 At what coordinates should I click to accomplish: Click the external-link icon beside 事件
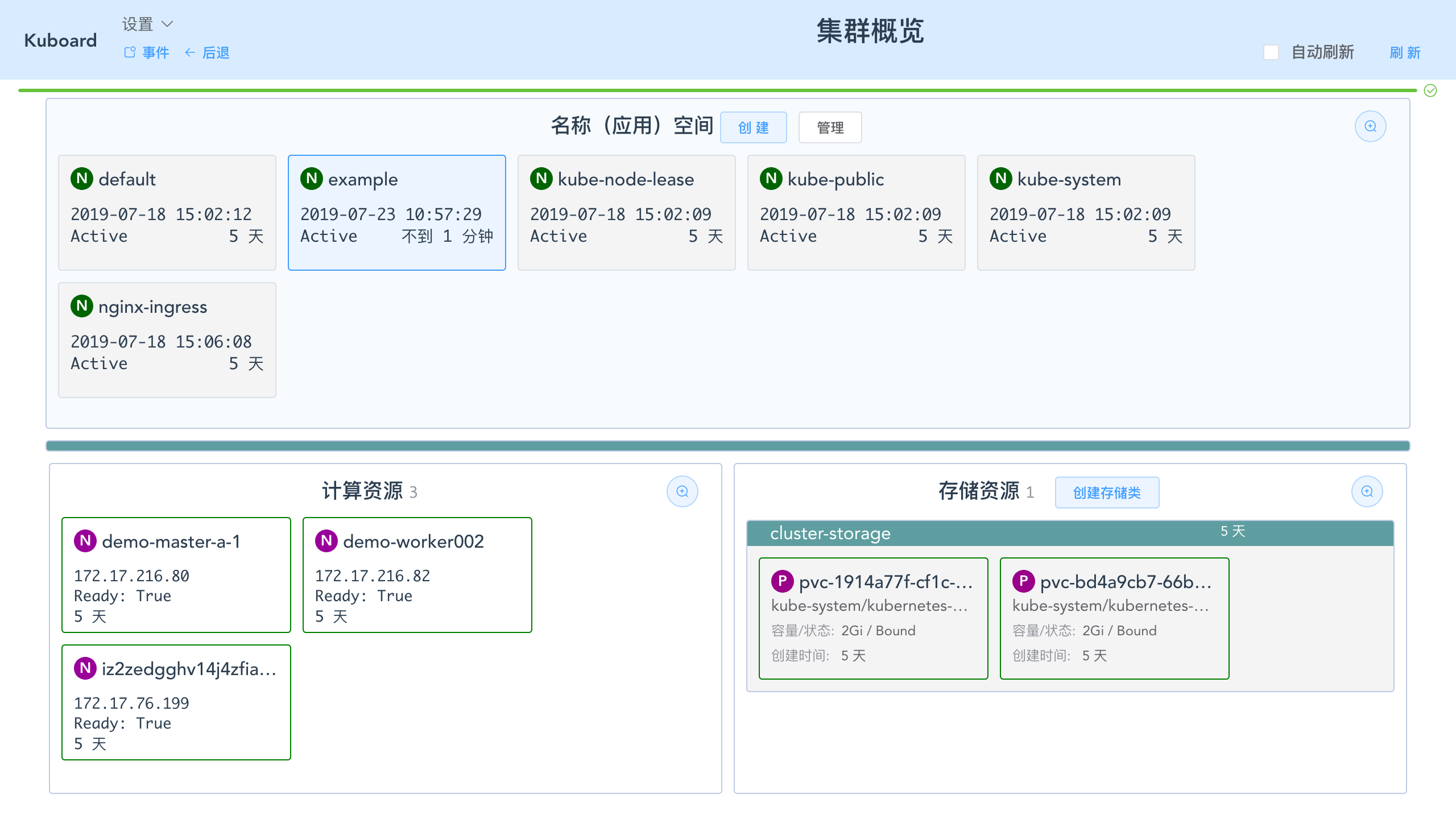pyautogui.click(x=128, y=52)
